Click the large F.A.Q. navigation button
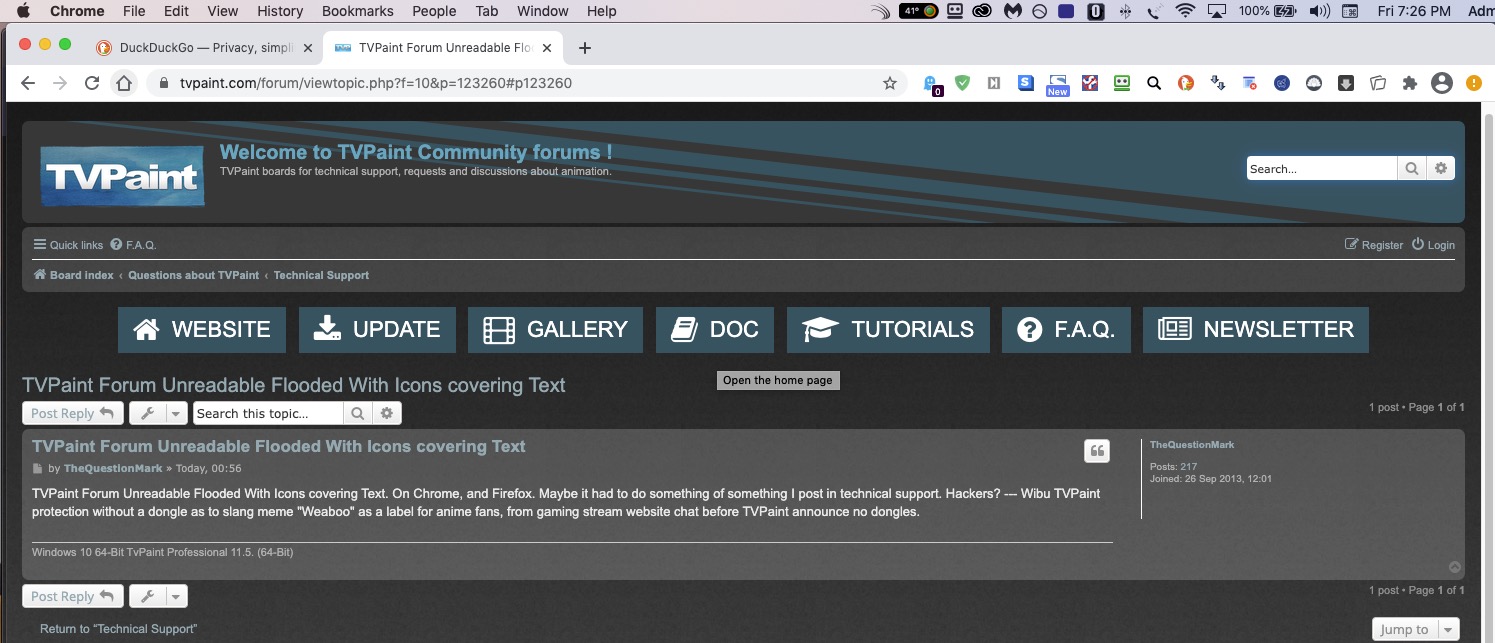 pos(1066,330)
